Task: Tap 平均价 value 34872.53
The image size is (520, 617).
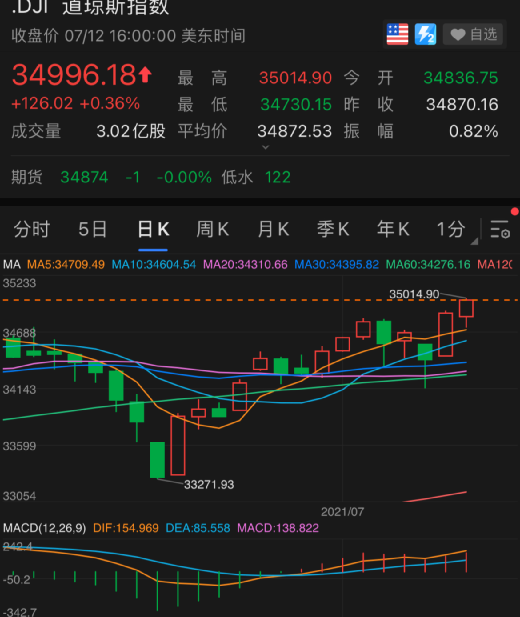Action: coord(294,131)
